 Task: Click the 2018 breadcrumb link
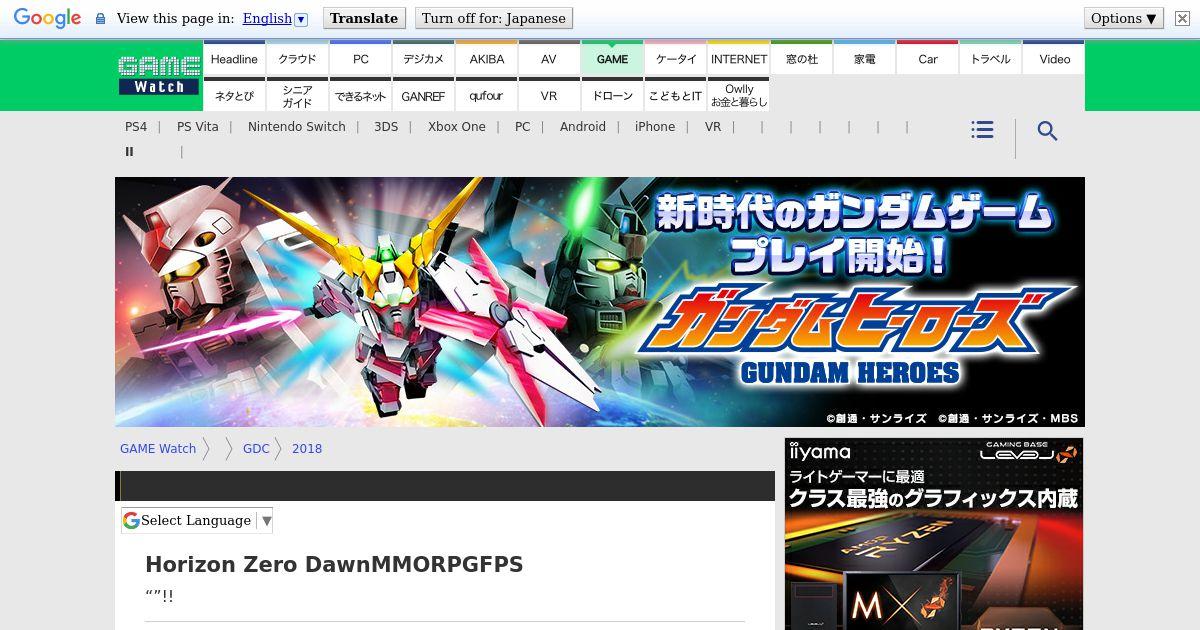pos(307,449)
